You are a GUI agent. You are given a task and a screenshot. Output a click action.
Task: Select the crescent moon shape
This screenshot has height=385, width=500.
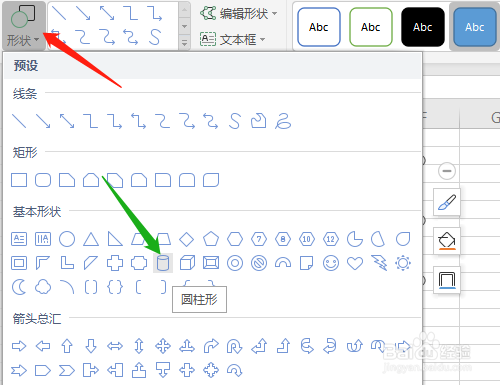click(19, 287)
